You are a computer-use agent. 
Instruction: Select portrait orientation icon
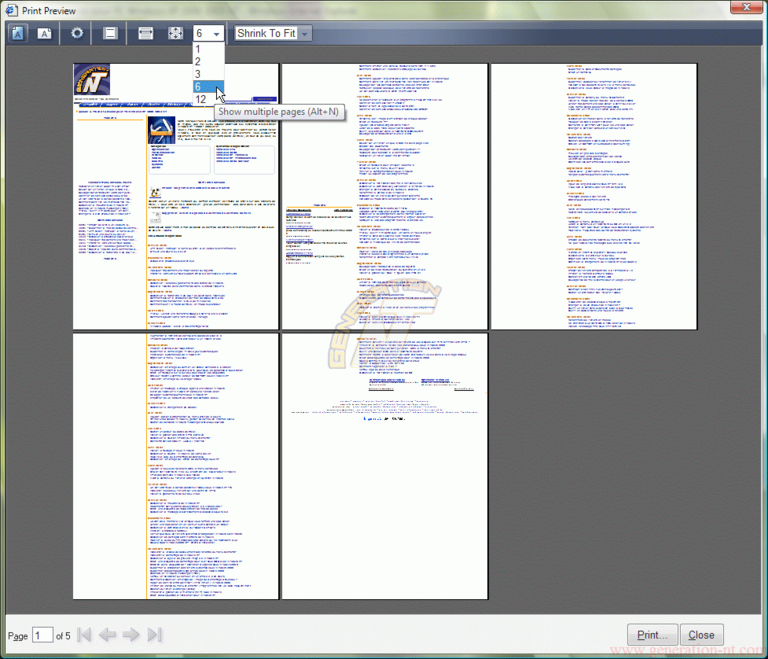[18, 33]
